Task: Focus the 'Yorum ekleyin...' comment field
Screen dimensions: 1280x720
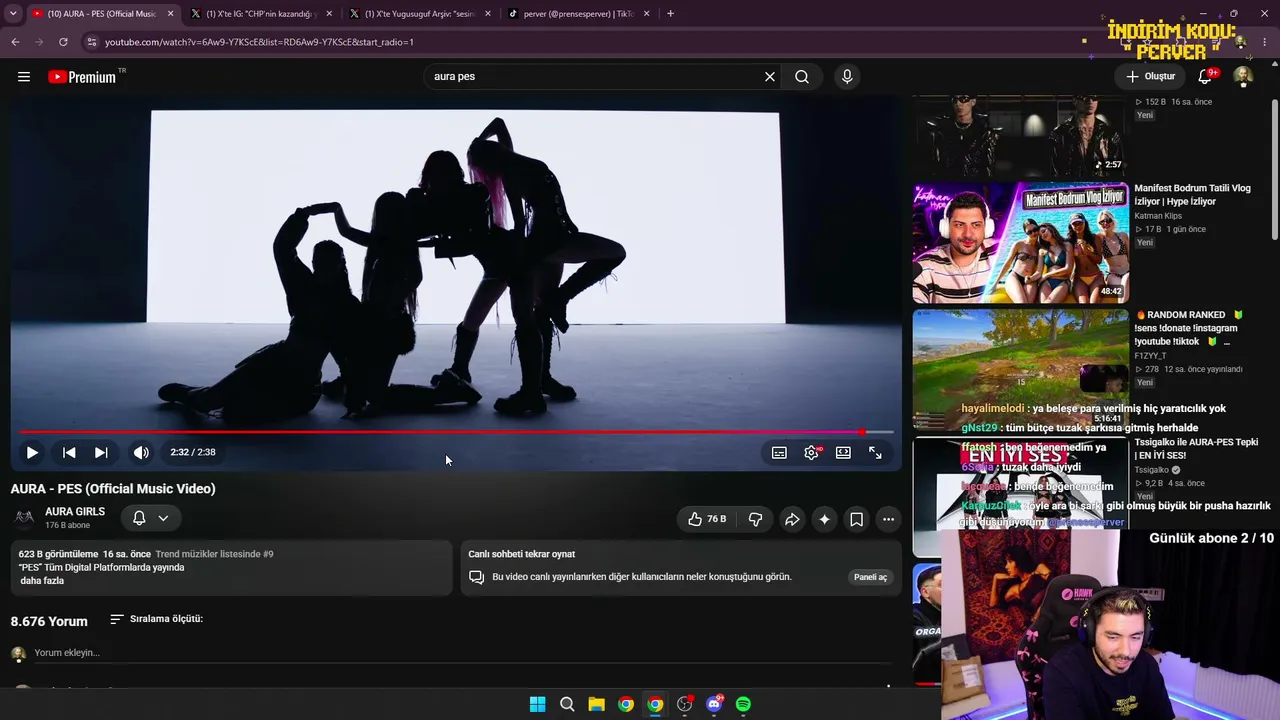Action: (x=462, y=653)
